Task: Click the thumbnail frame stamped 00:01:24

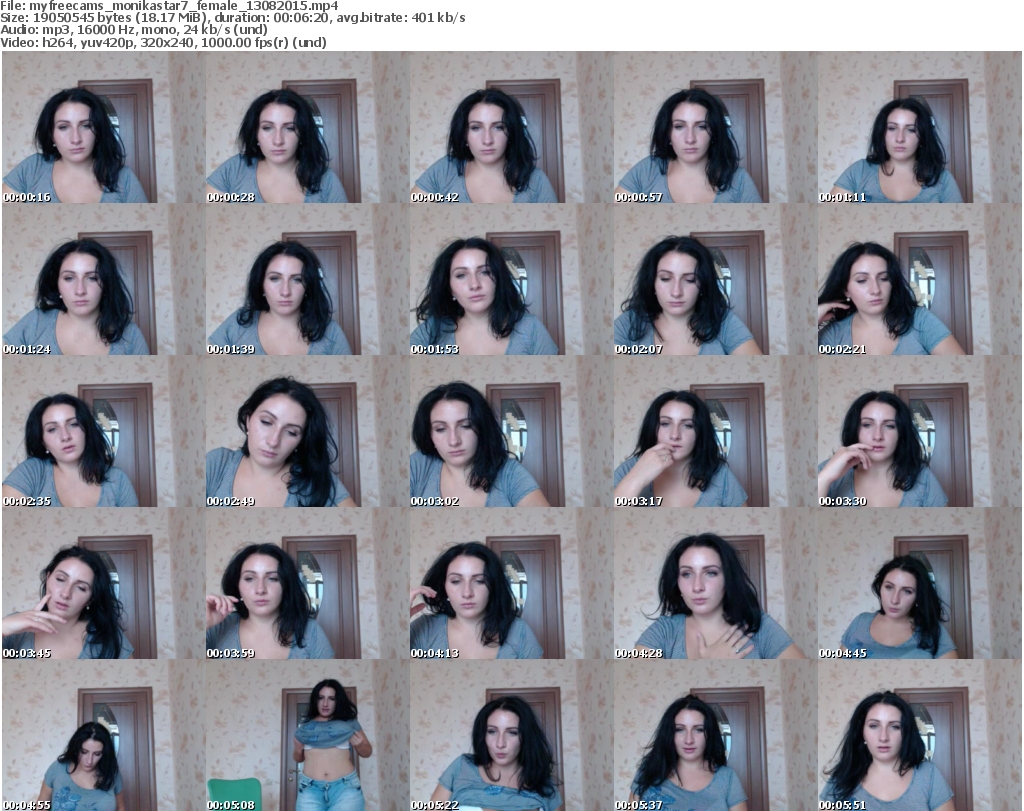Action: point(104,279)
